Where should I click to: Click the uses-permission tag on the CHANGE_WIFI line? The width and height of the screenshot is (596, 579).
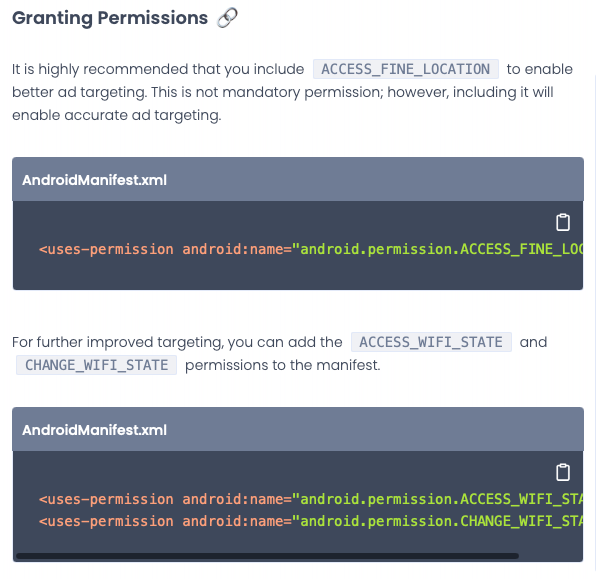(106, 521)
